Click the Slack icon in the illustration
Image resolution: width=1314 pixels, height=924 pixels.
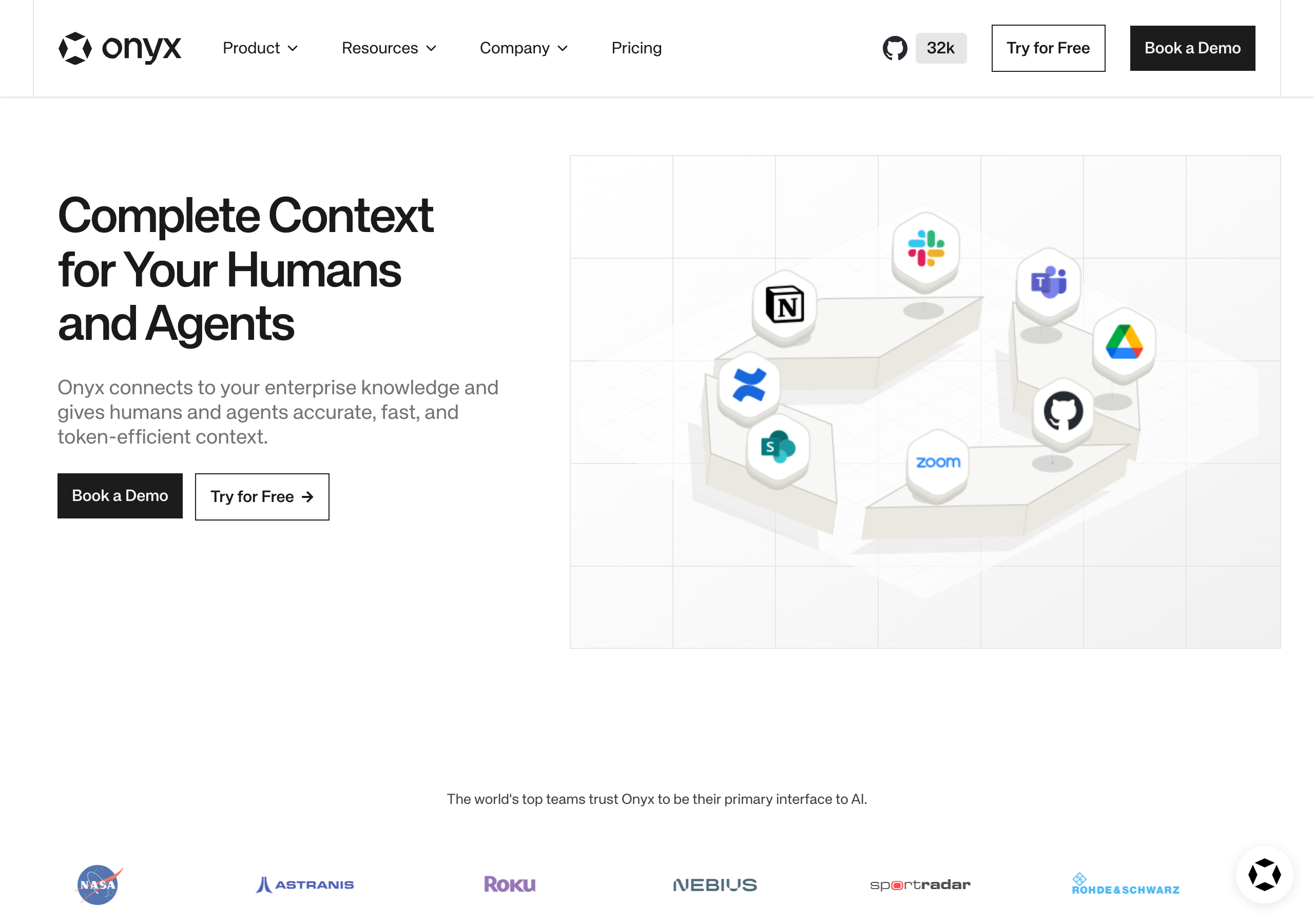point(925,248)
